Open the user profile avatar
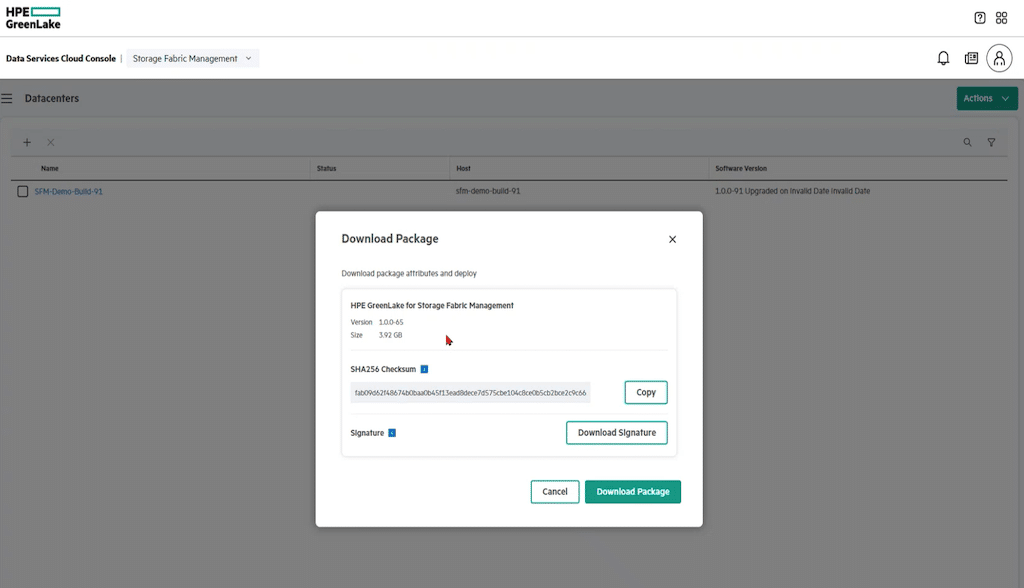Screen dimensions: 1024x588 click(x=999, y=58)
